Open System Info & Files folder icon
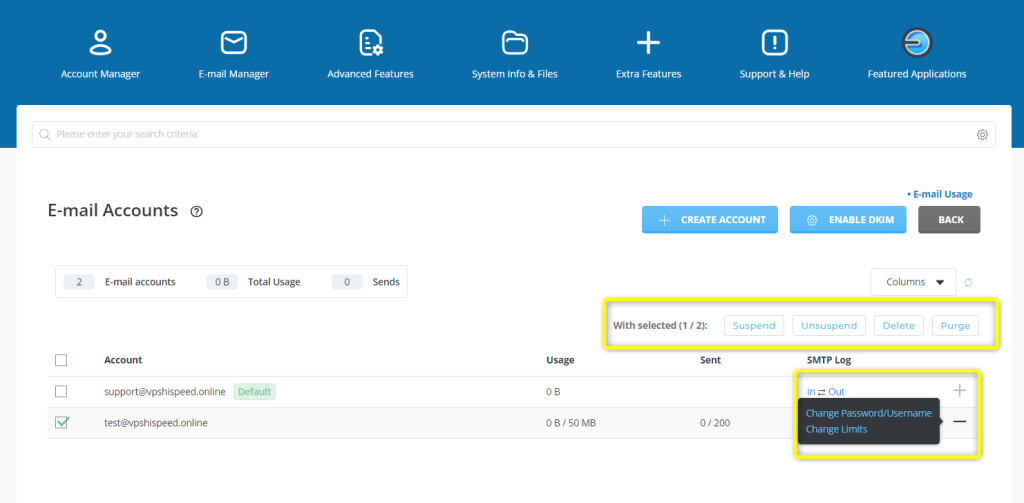Image resolution: width=1024 pixels, height=503 pixels. pyautogui.click(x=515, y=42)
